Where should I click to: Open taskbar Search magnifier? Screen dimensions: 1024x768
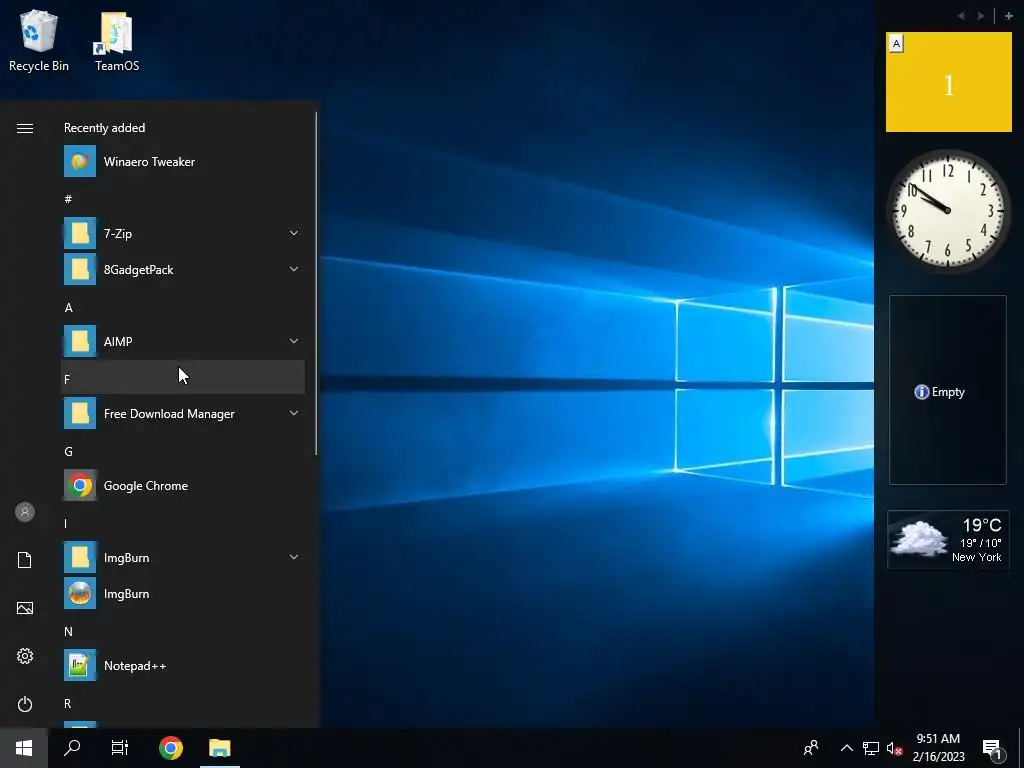72,748
